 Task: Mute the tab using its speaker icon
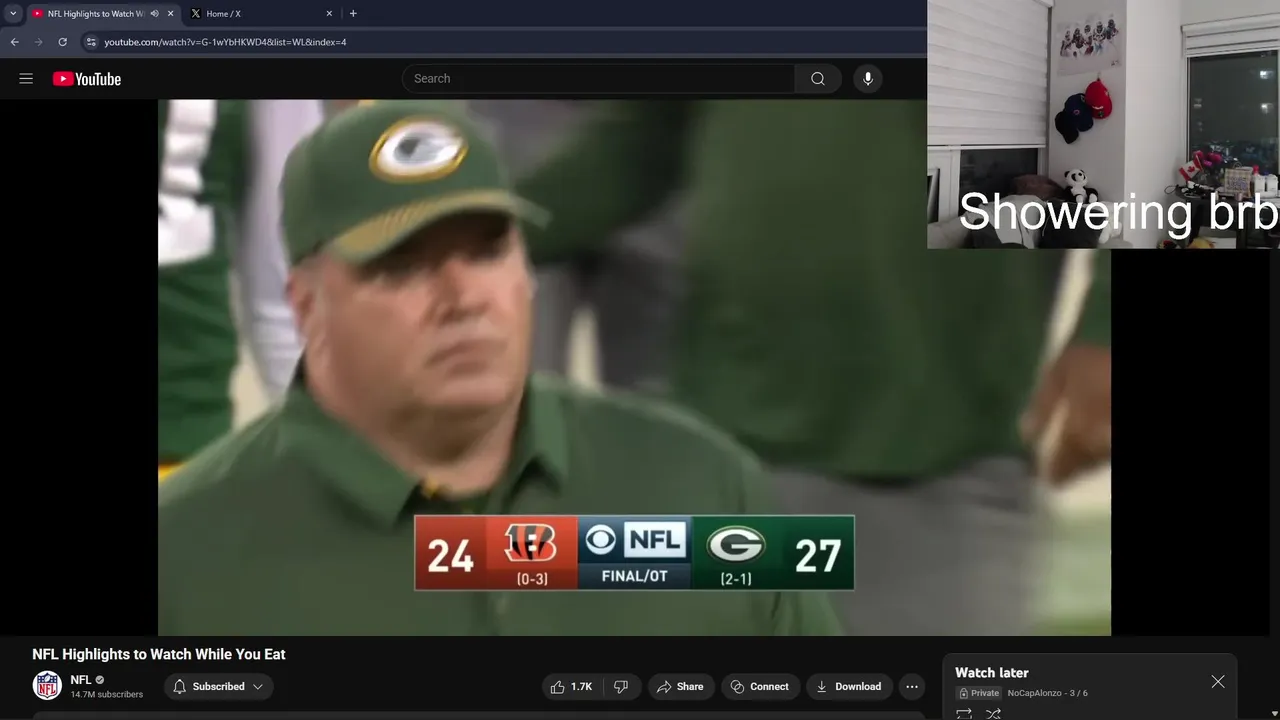[154, 14]
